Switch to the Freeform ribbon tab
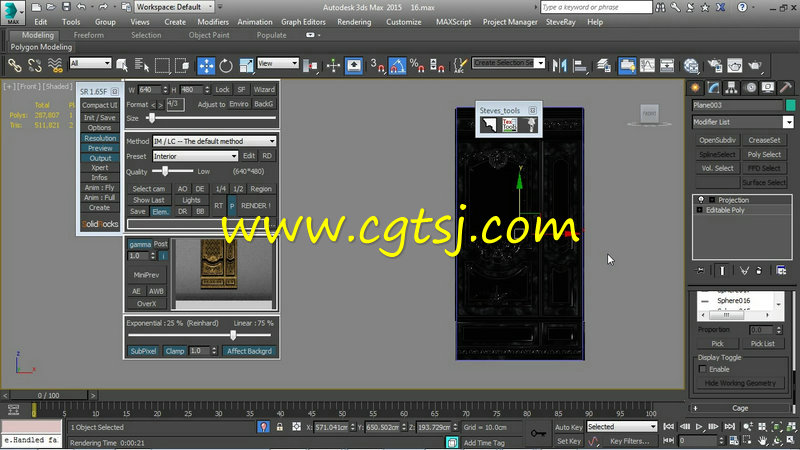Image resolution: width=800 pixels, height=450 pixels. pos(89,35)
